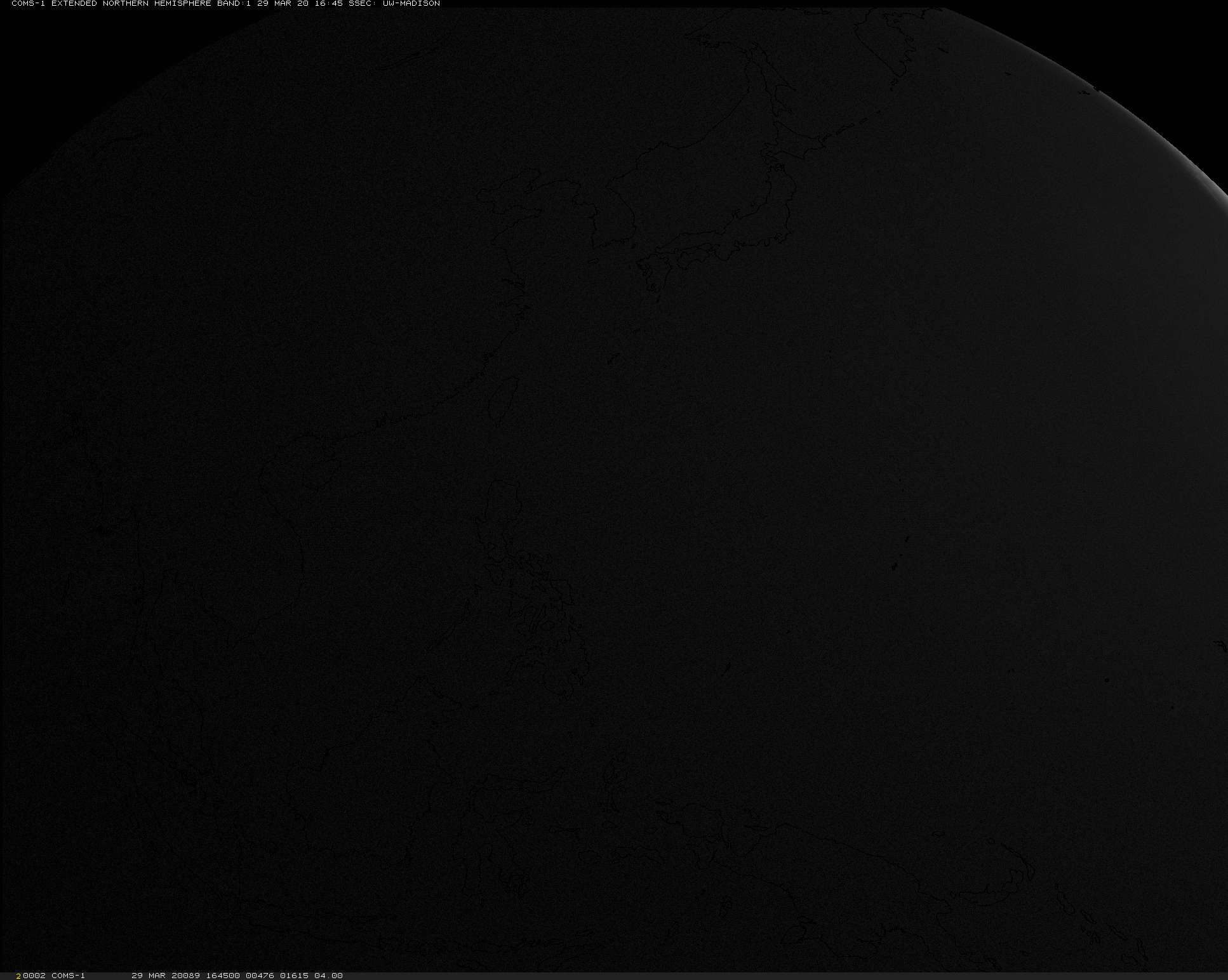This screenshot has height=980, width=1228.
Task: Click the 'BAND:1' label in the header
Action: click(234, 4)
